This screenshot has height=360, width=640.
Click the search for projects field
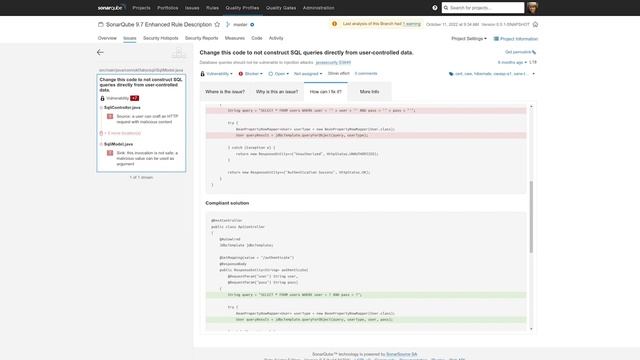point(483,8)
